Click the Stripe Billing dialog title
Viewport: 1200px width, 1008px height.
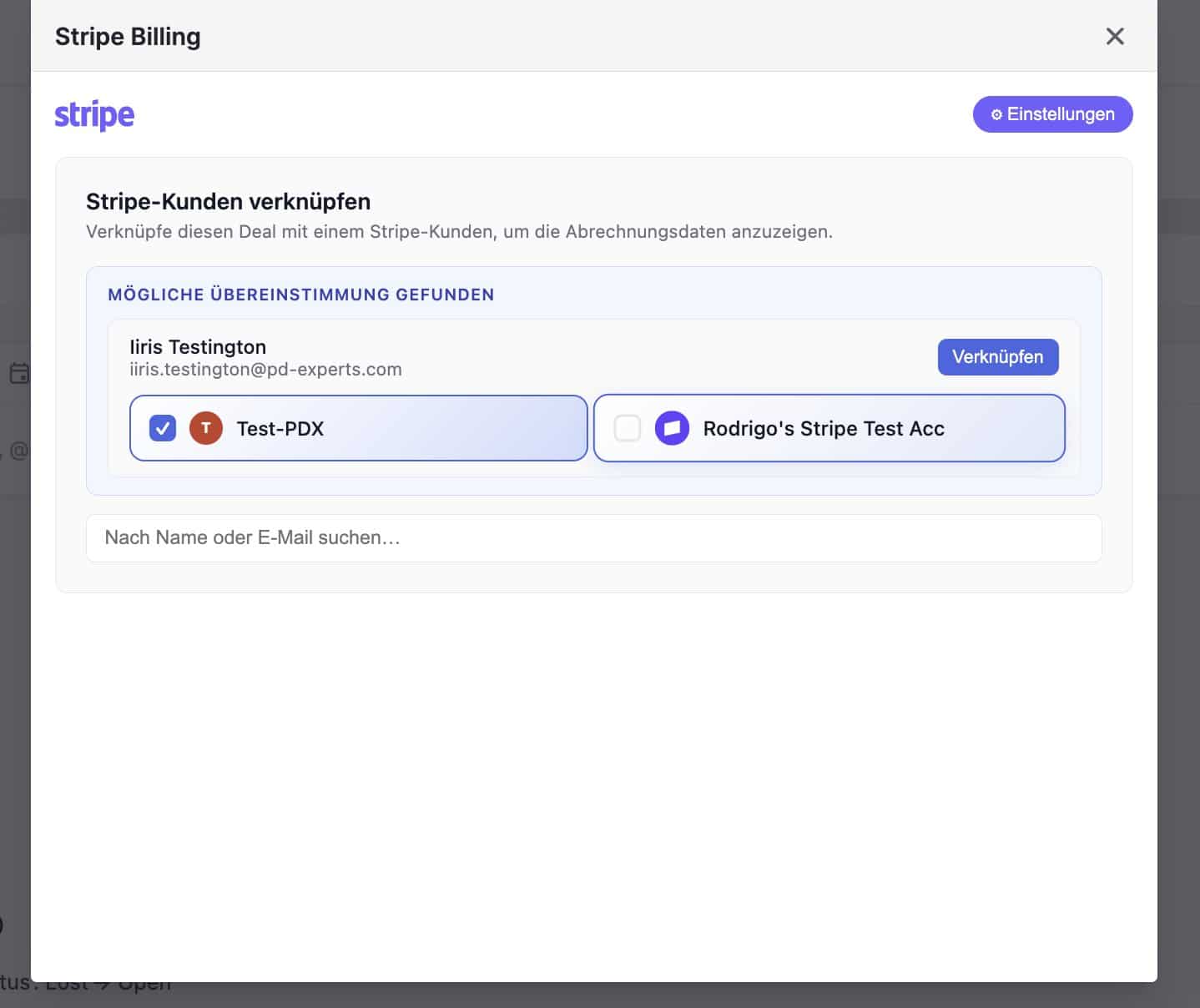pyautogui.click(x=128, y=37)
